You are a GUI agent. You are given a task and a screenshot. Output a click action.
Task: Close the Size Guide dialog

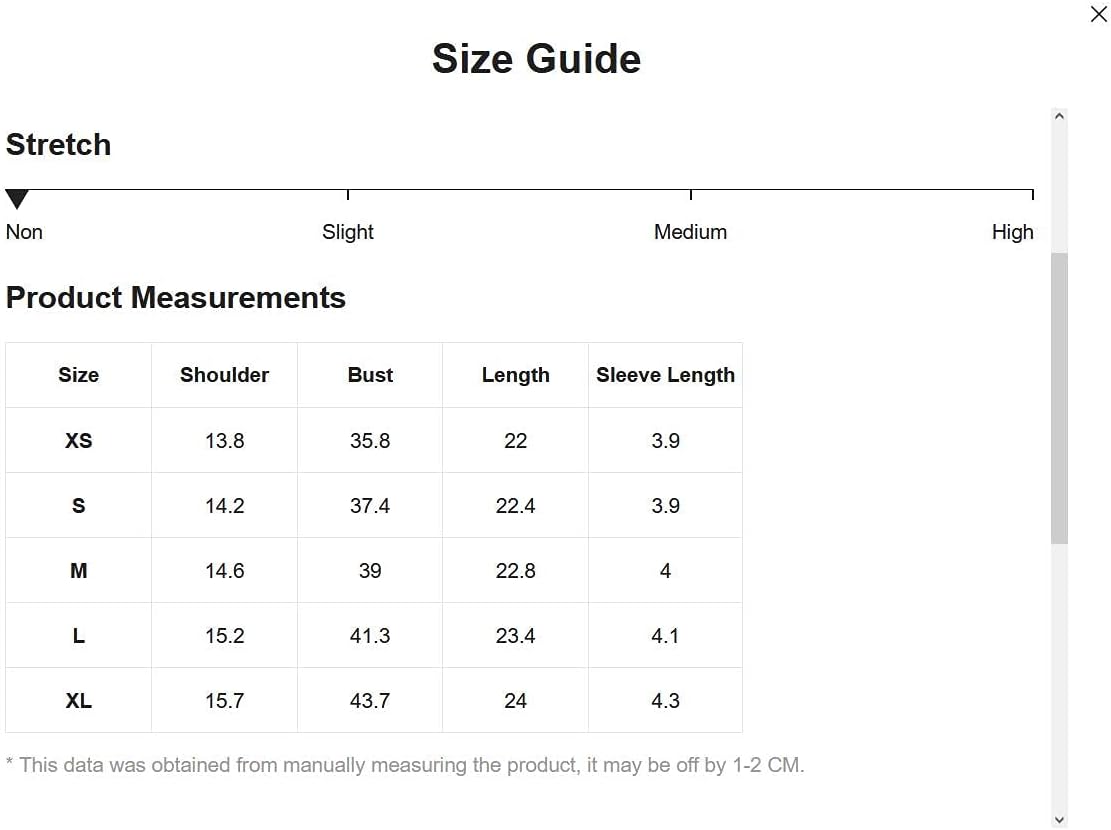click(1098, 14)
